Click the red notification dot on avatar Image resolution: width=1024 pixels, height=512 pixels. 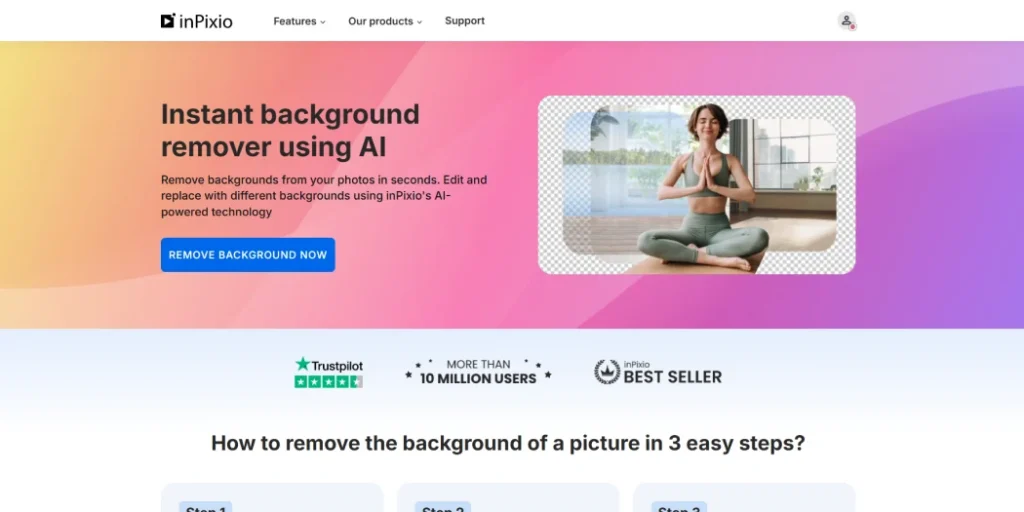click(852, 27)
